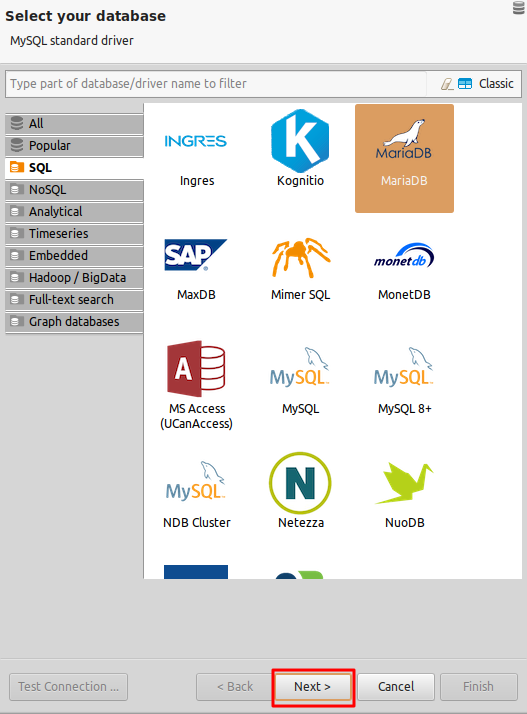The height and width of the screenshot is (714, 527).
Task: Choose the MonetDB database icon
Action: [x=404, y=255]
